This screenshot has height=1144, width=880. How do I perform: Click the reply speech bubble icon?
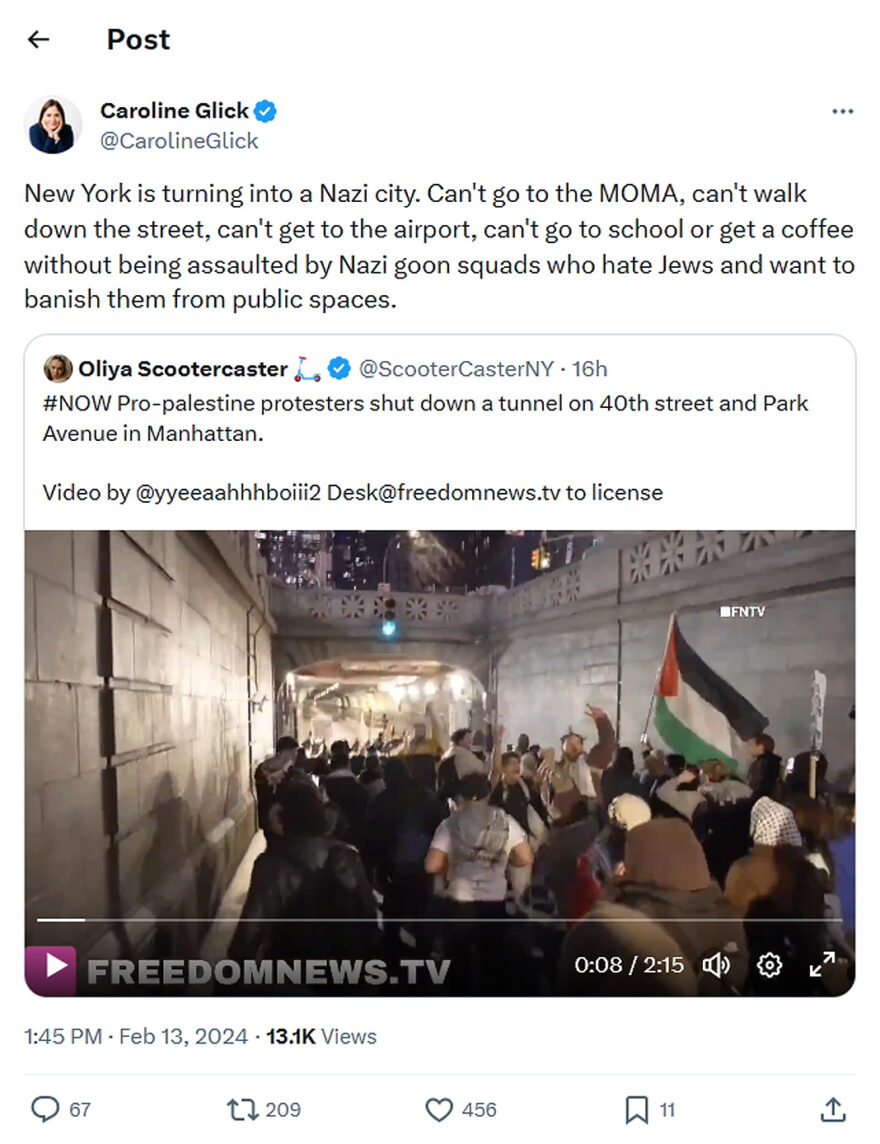[45, 1109]
